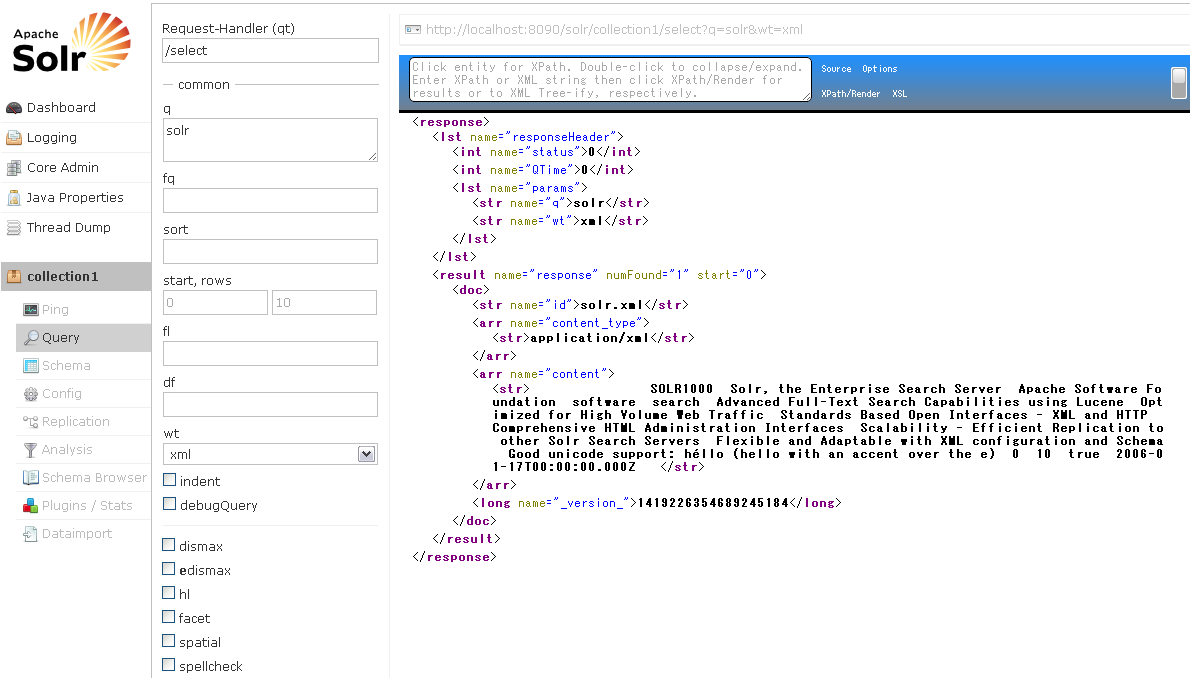The height and width of the screenshot is (678, 1190).
Task: Click the icon beside the query URL
Action: pos(413,30)
